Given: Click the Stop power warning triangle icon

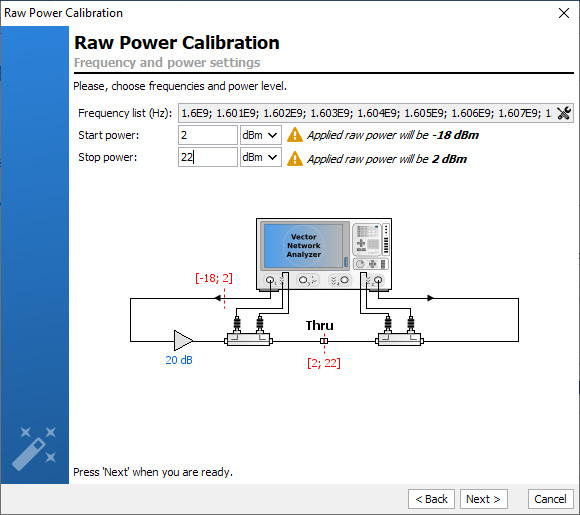Looking at the screenshot, I should tap(295, 159).
